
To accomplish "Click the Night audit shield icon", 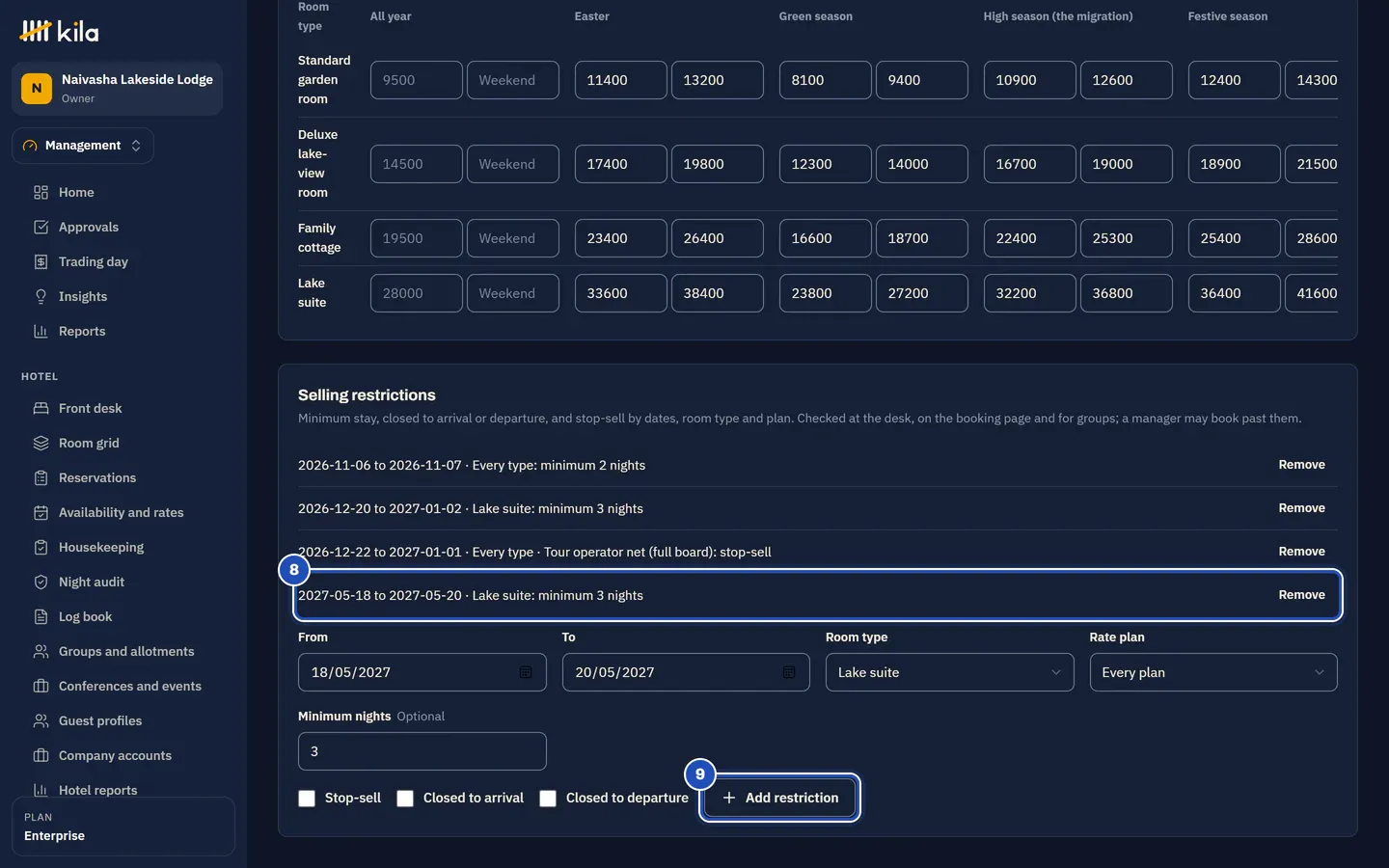I will [x=41, y=582].
